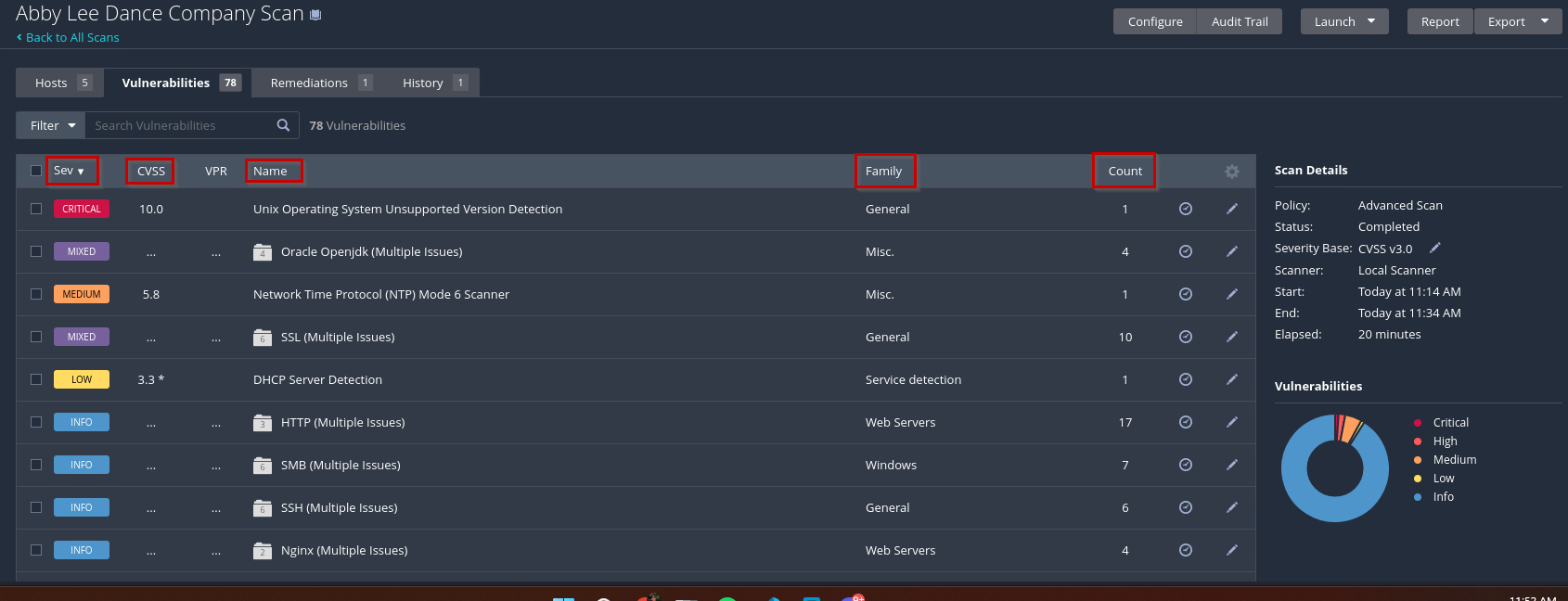This screenshot has width=1568, height=601.
Task: Open the folder icon for Oracle Openjdk group
Action: coord(263,252)
